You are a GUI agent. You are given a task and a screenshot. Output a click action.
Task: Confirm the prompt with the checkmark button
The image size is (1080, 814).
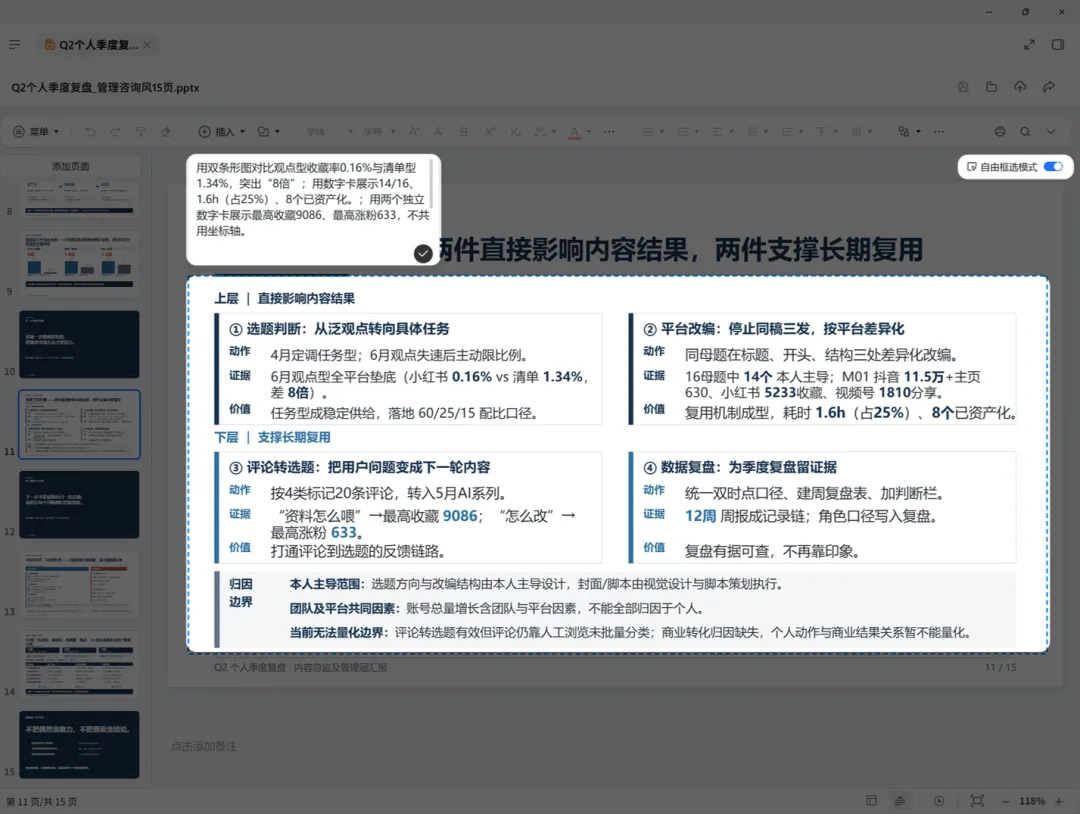423,253
